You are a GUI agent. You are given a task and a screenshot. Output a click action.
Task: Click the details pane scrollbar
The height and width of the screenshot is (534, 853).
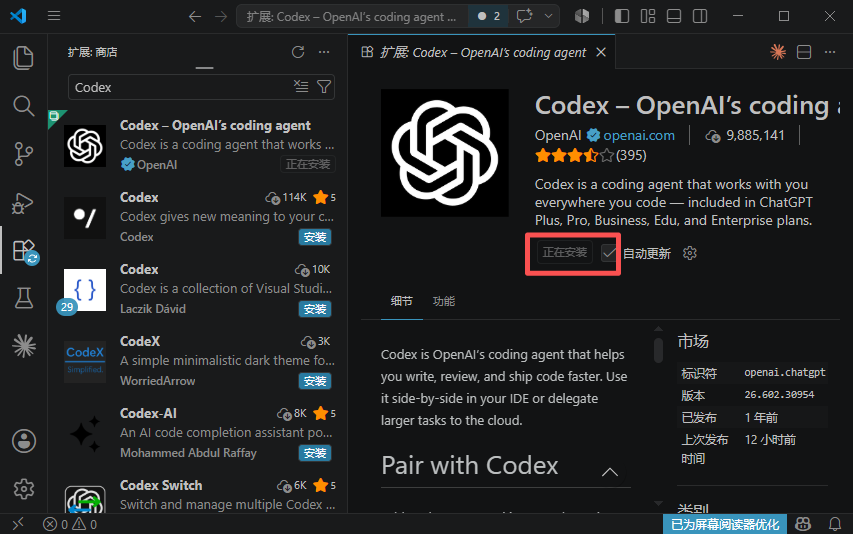pyautogui.click(x=658, y=350)
